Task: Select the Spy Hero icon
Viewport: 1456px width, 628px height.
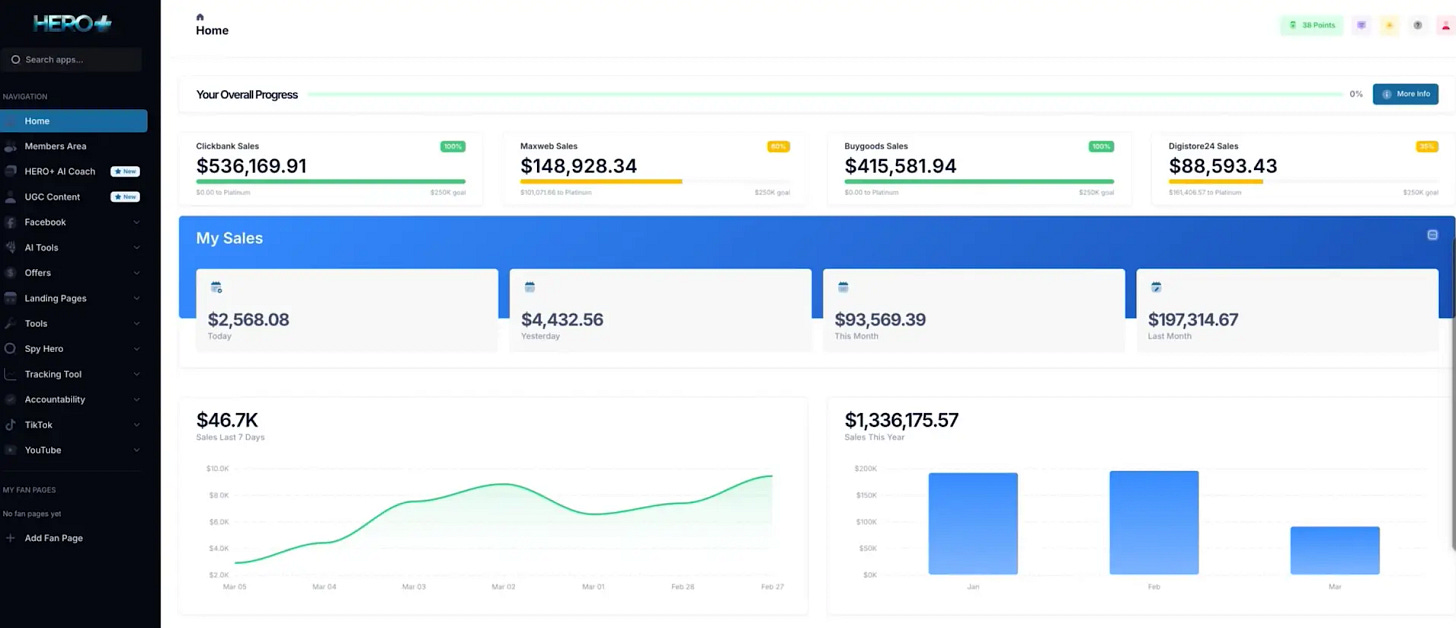Action: point(13,348)
